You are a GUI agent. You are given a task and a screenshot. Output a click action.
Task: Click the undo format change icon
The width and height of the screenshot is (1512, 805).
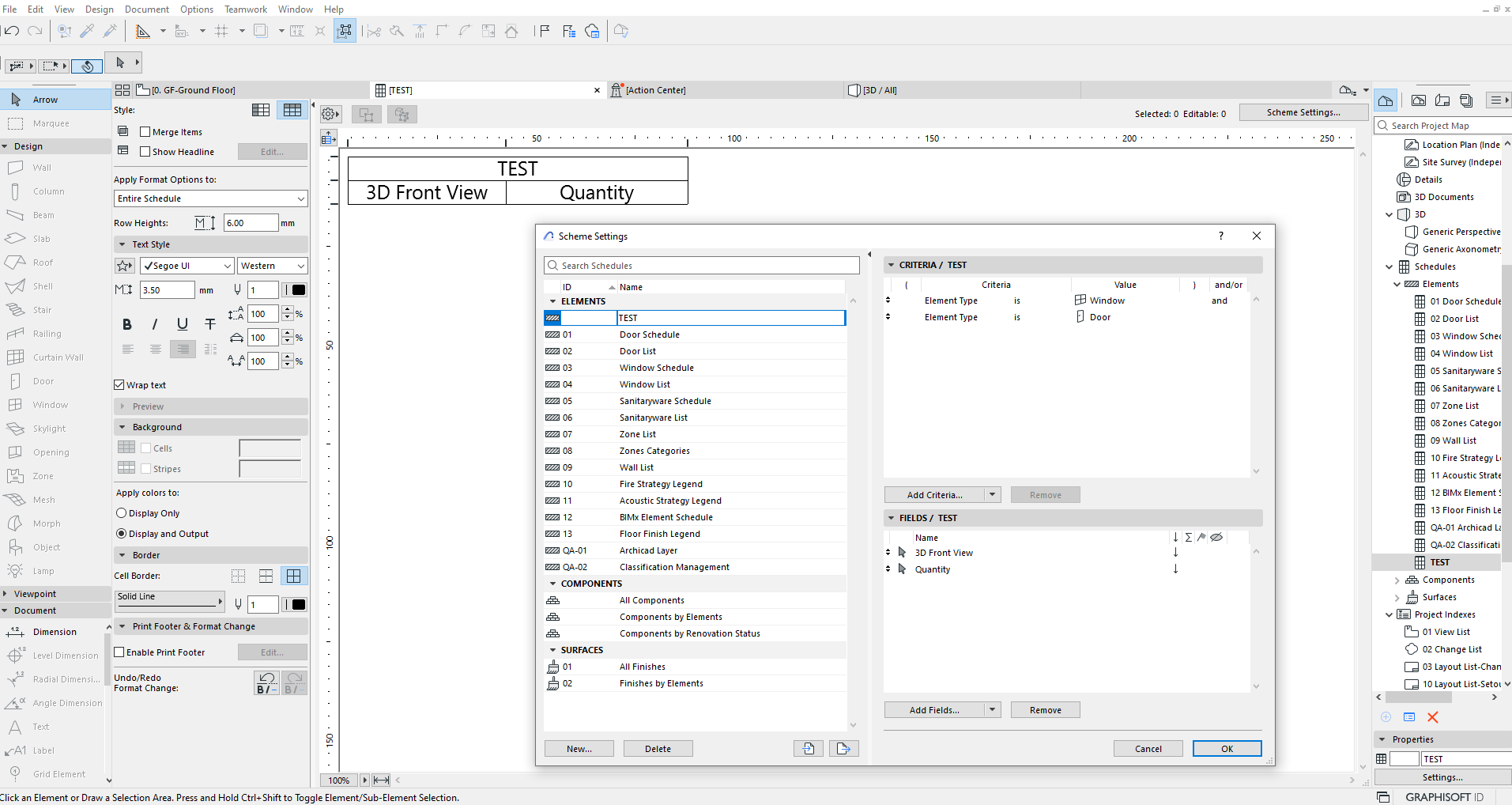267,682
